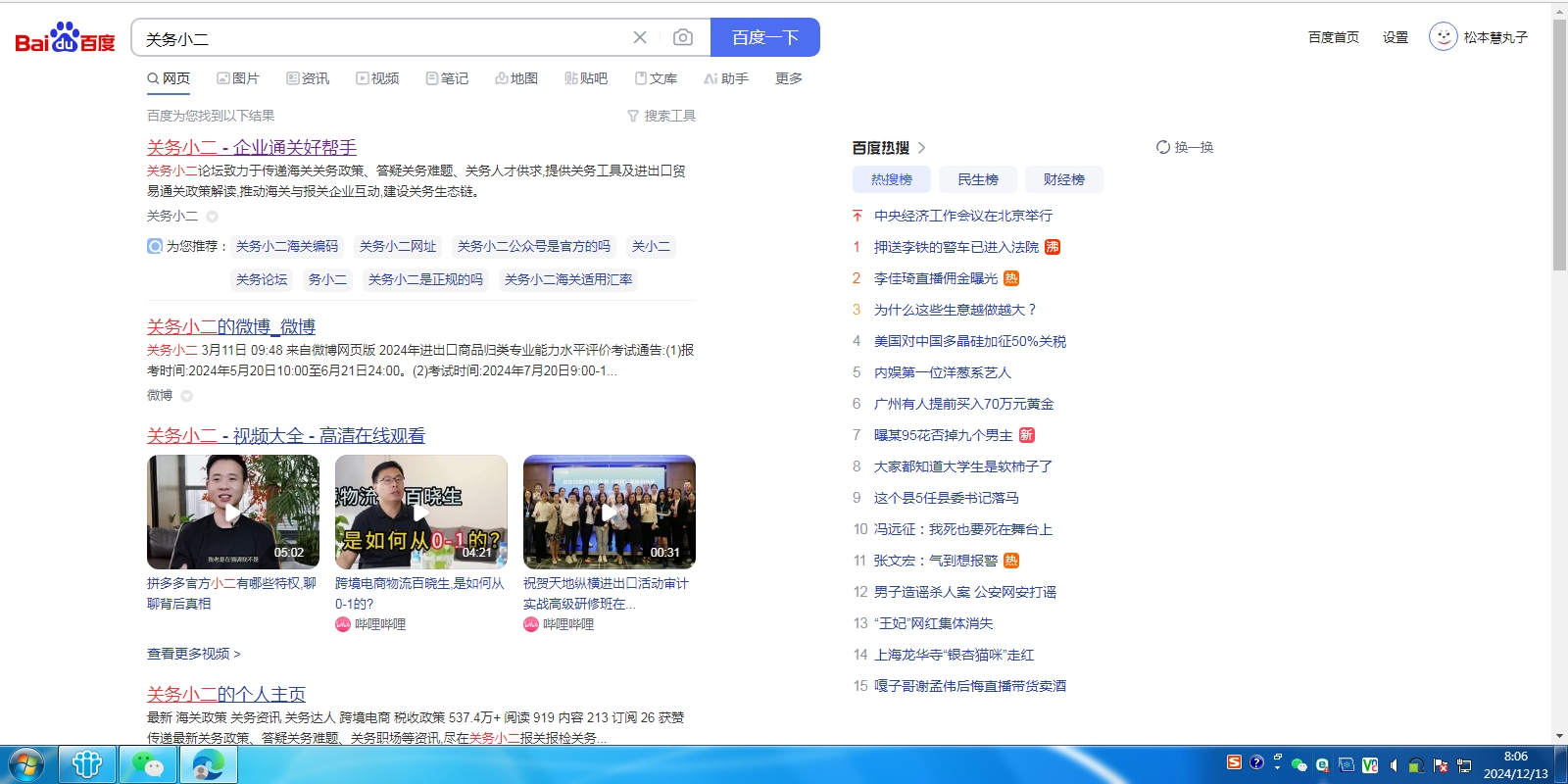Switch to the 图片 tab
1568x784 pixels.
tap(238, 78)
